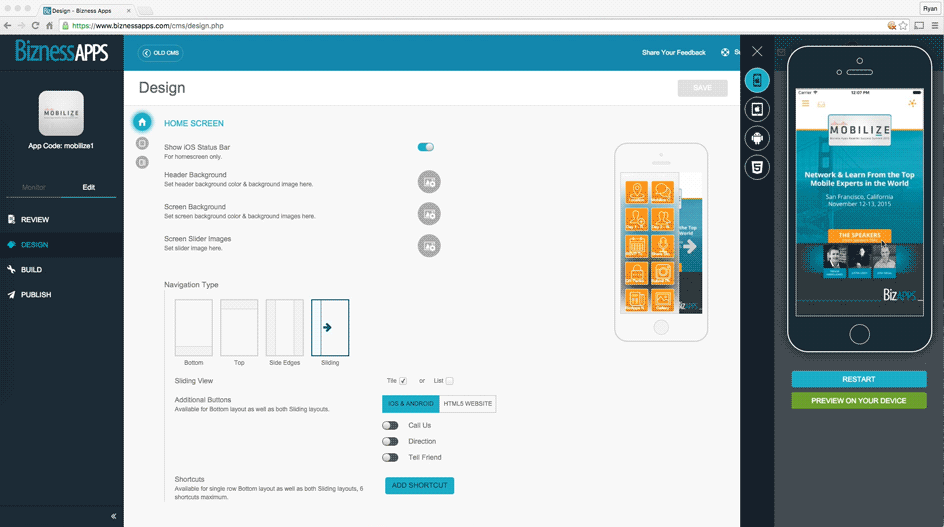Click the Ryan profile button in browser
The image size is (944, 527).
pyautogui.click(x=930, y=8)
